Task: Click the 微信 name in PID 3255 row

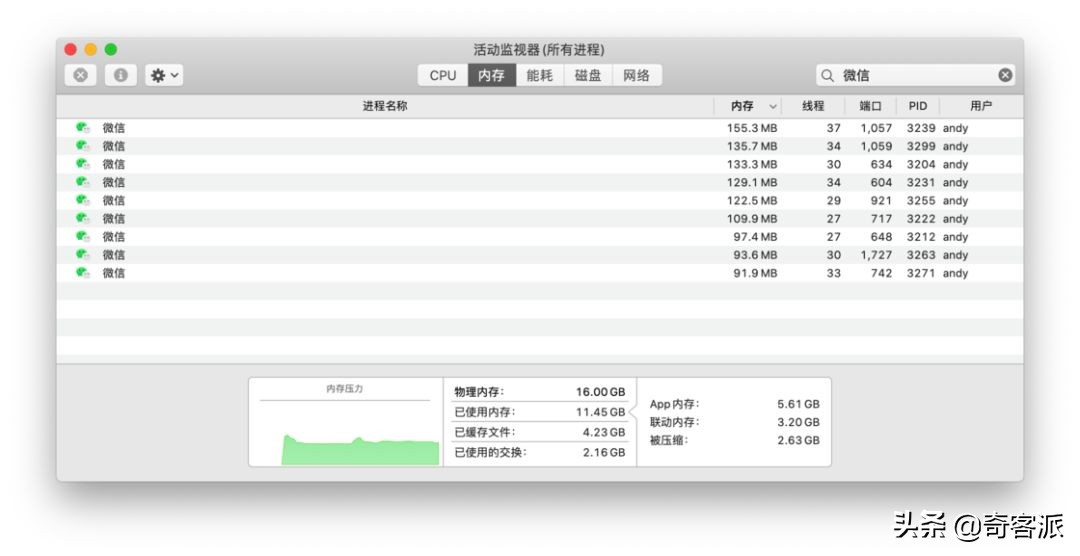Action: click(114, 200)
